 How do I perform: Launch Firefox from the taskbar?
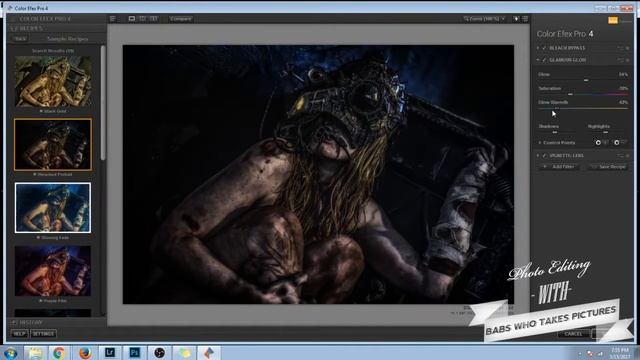(x=85, y=353)
